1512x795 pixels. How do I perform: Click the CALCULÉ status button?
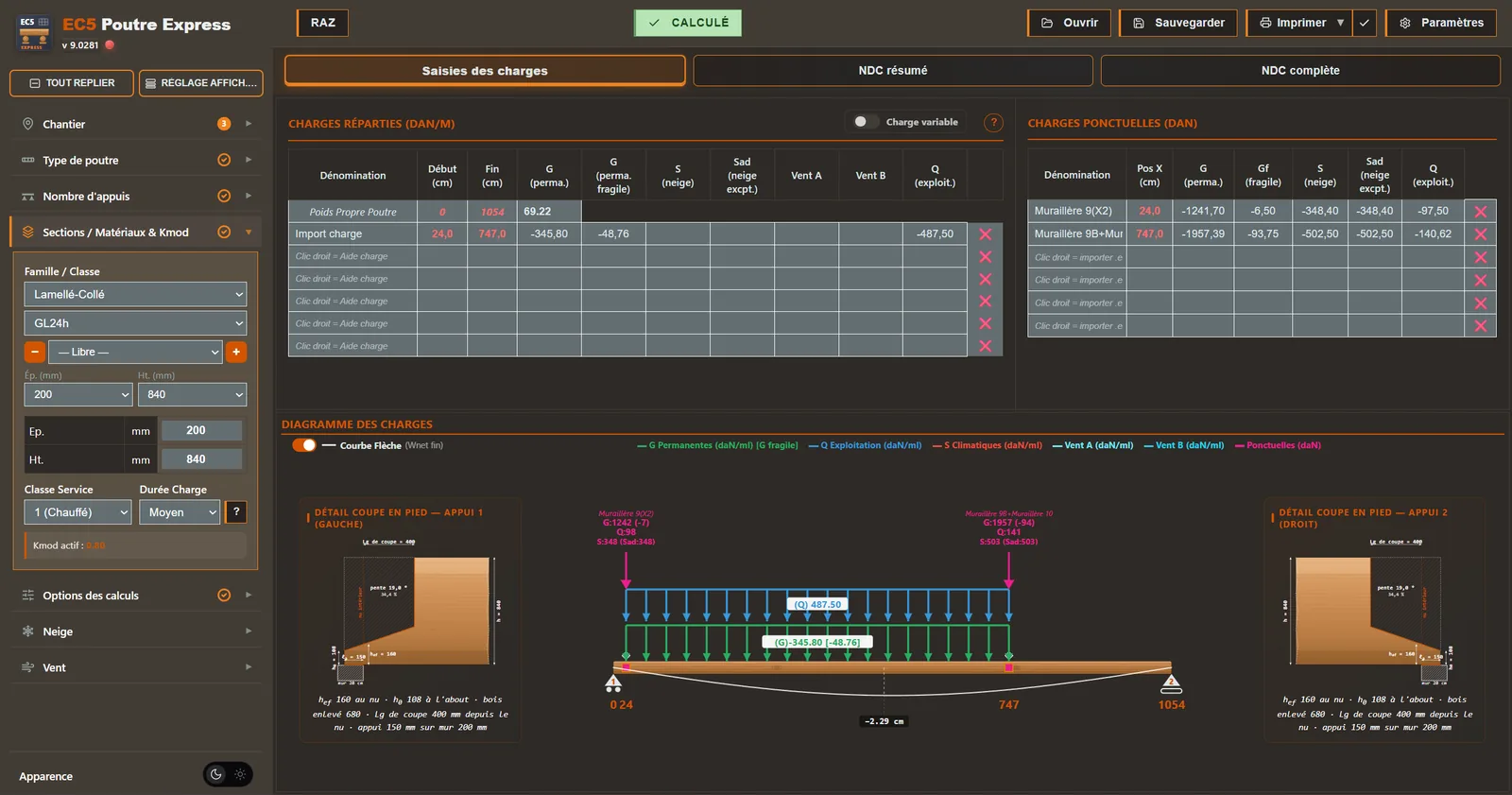(x=688, y=23)
